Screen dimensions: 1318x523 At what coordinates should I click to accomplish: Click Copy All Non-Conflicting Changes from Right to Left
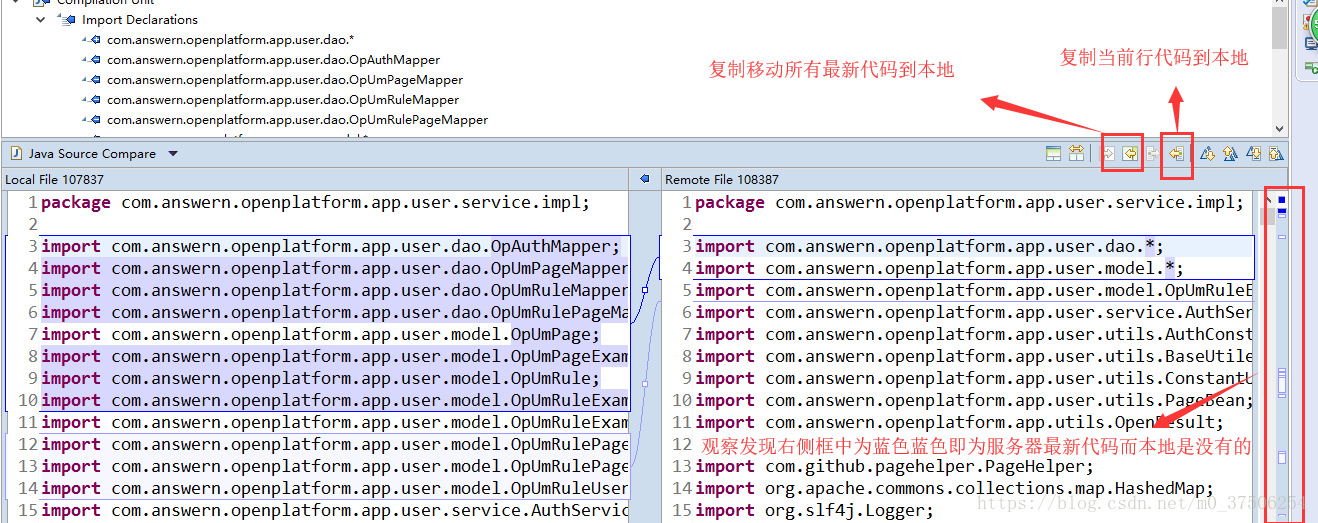coord(1130,153)
